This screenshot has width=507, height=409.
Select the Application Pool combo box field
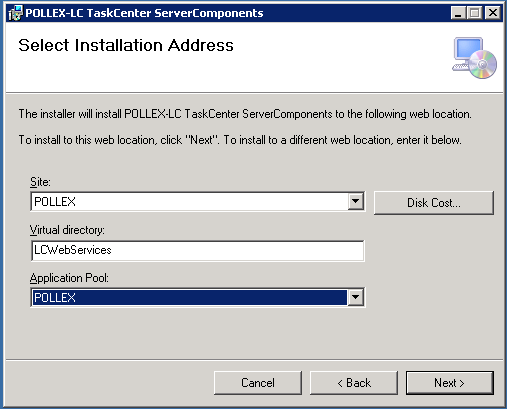[198, 297]
